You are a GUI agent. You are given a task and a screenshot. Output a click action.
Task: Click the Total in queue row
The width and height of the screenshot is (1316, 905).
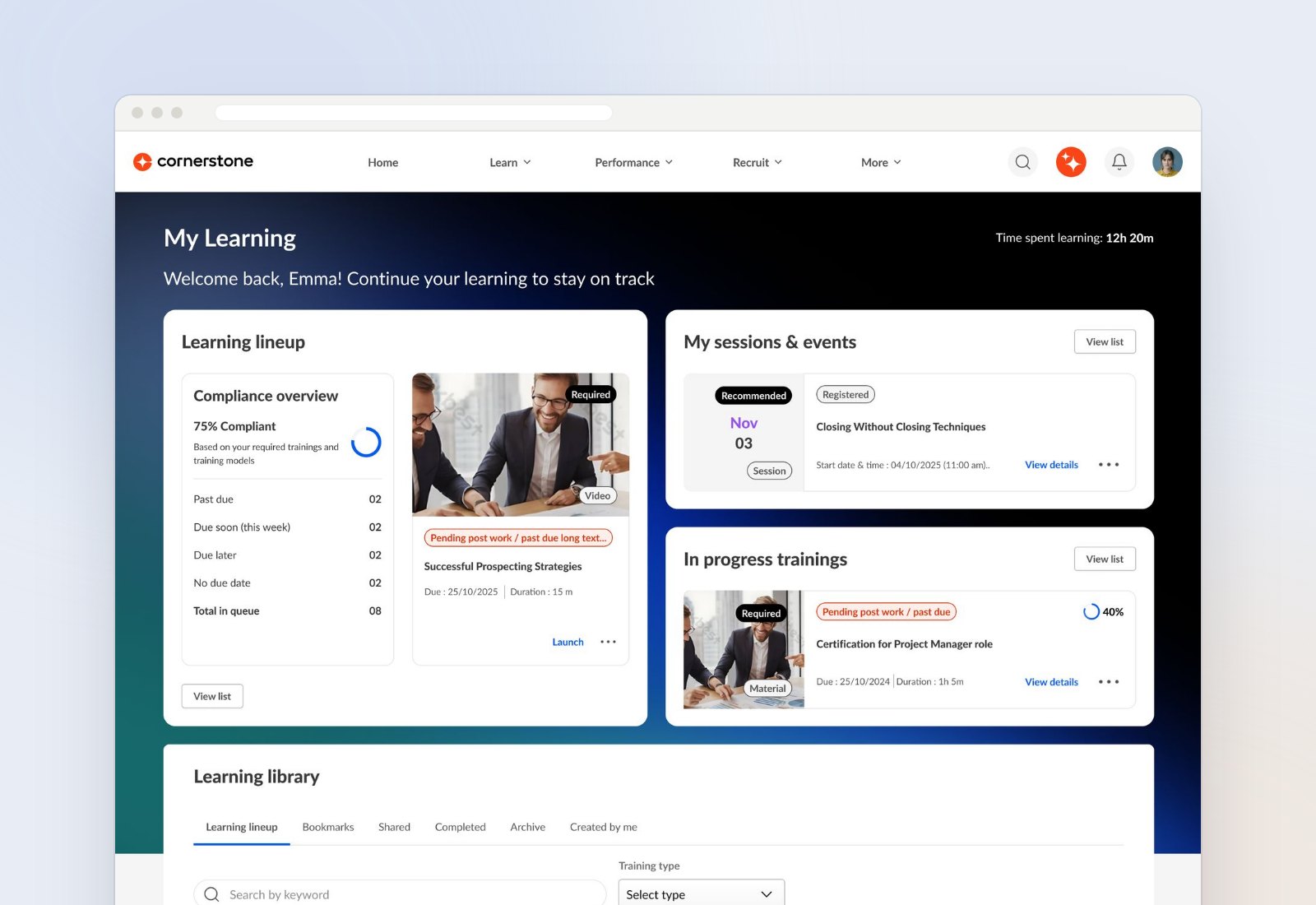click(x=287, y=611)
